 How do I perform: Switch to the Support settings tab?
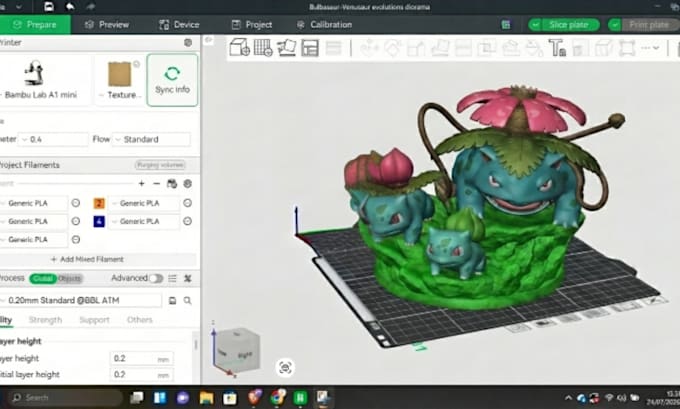[x=95, y=320]
